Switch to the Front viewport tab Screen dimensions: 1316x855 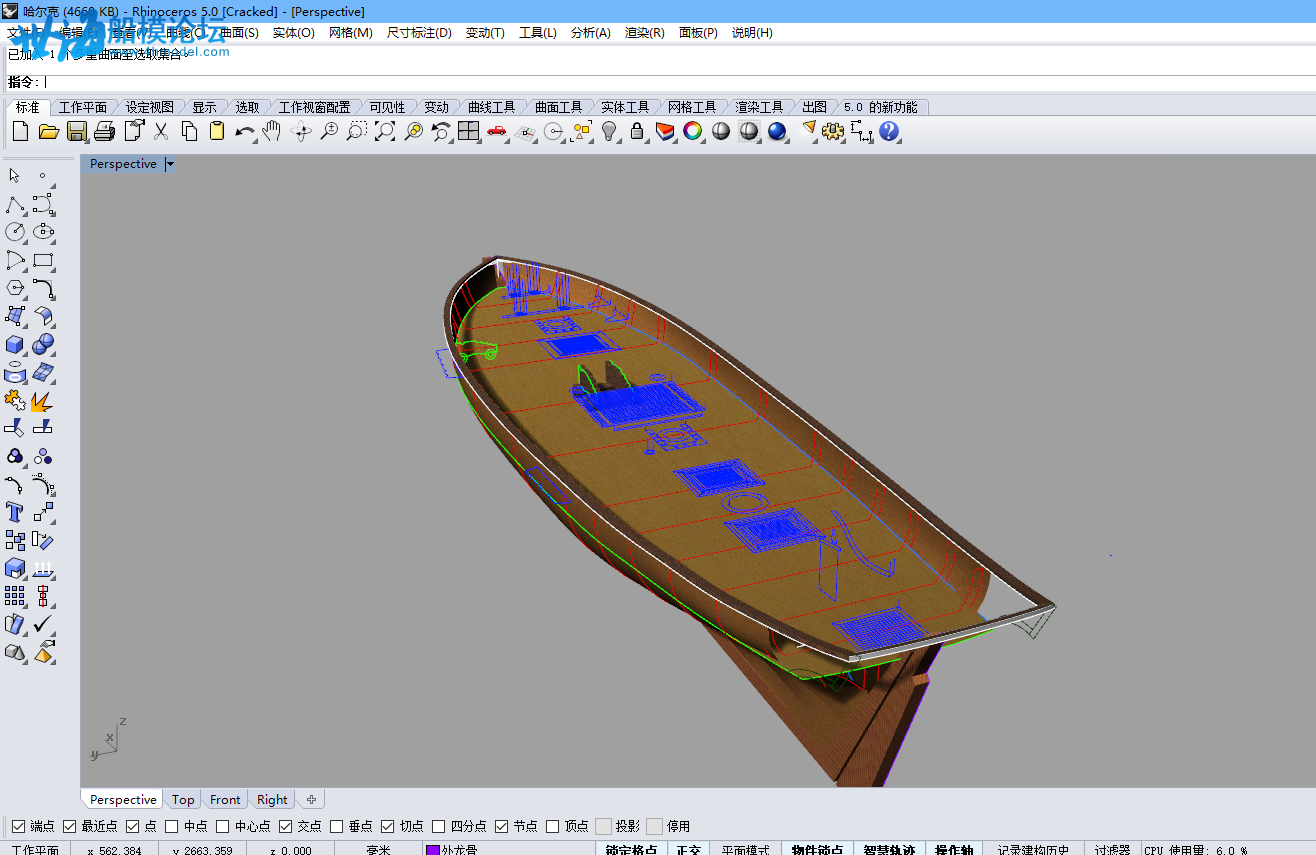point(225,800)
